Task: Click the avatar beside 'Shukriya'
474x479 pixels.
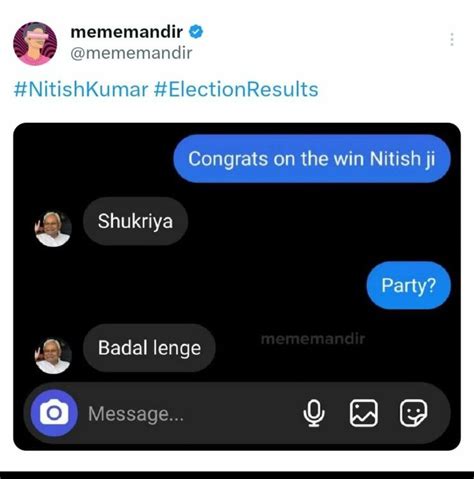Action: pyautogui.click(x=53, y=229)
